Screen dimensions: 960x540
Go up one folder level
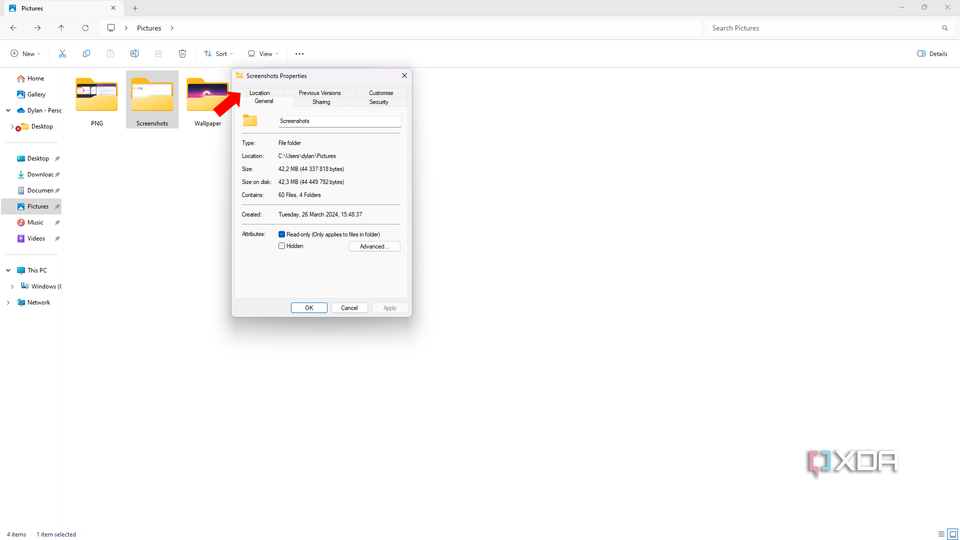(61, 28)
